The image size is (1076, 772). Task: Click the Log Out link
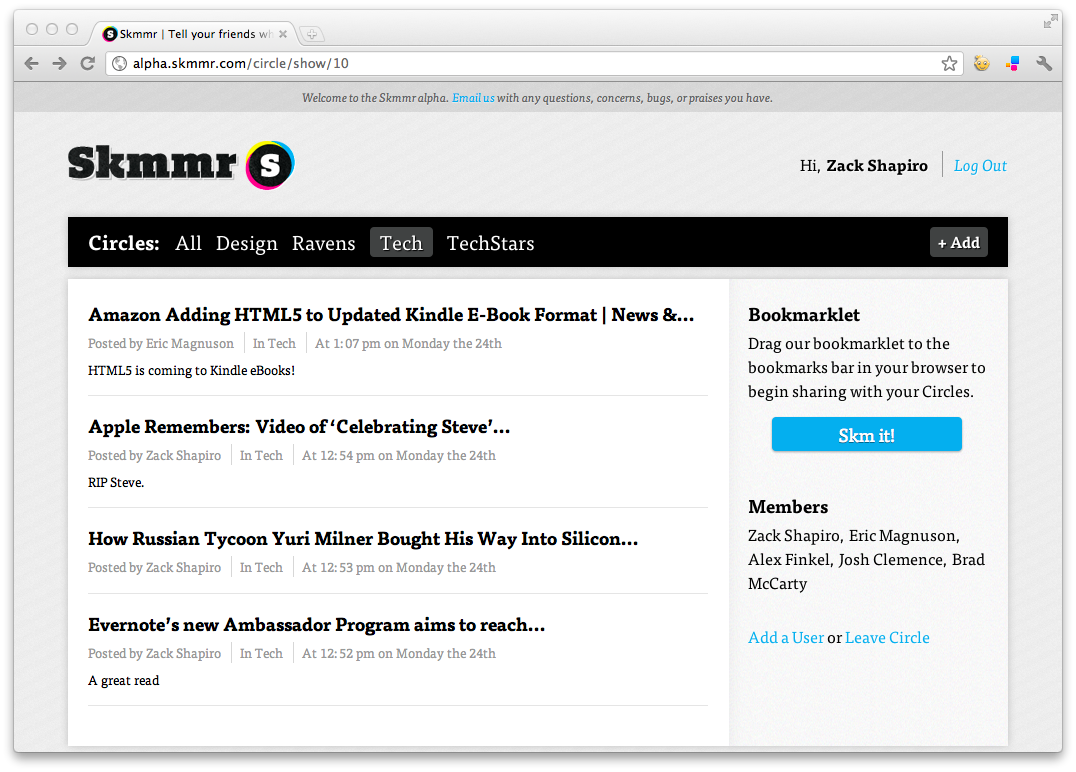pyautogui.click(x=980, y=166)
